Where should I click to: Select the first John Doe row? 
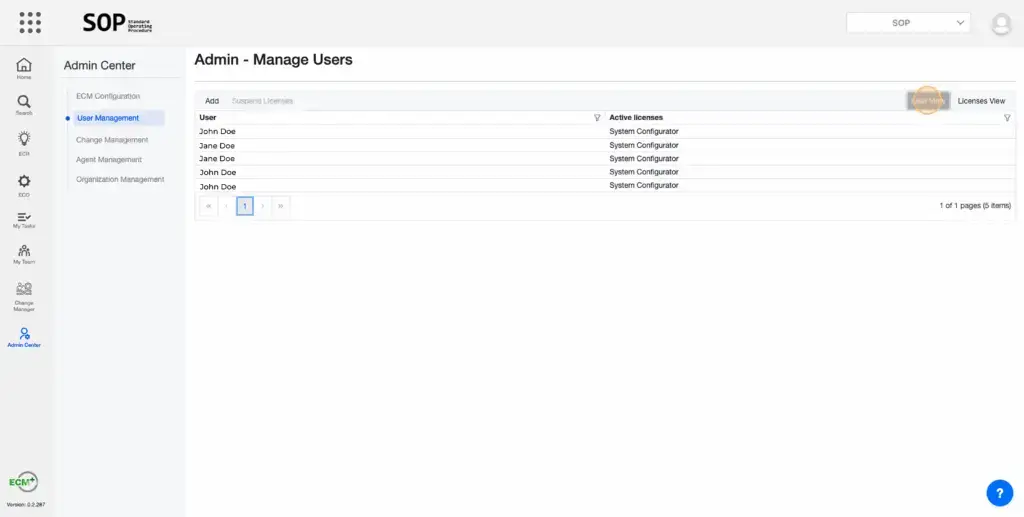point(218,131)
